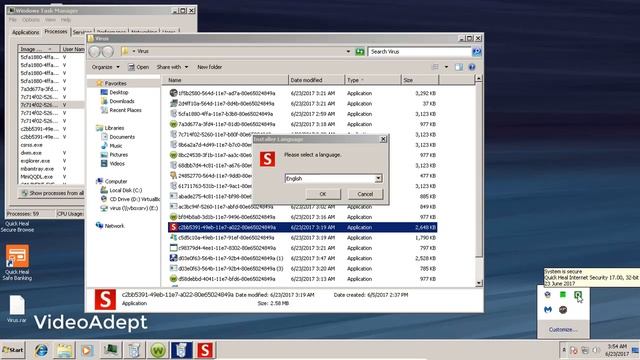The height and width of the screenshot is (360, 640).
Task: Click file list scrollbar down arrow
Action: [x=479, y=283]
